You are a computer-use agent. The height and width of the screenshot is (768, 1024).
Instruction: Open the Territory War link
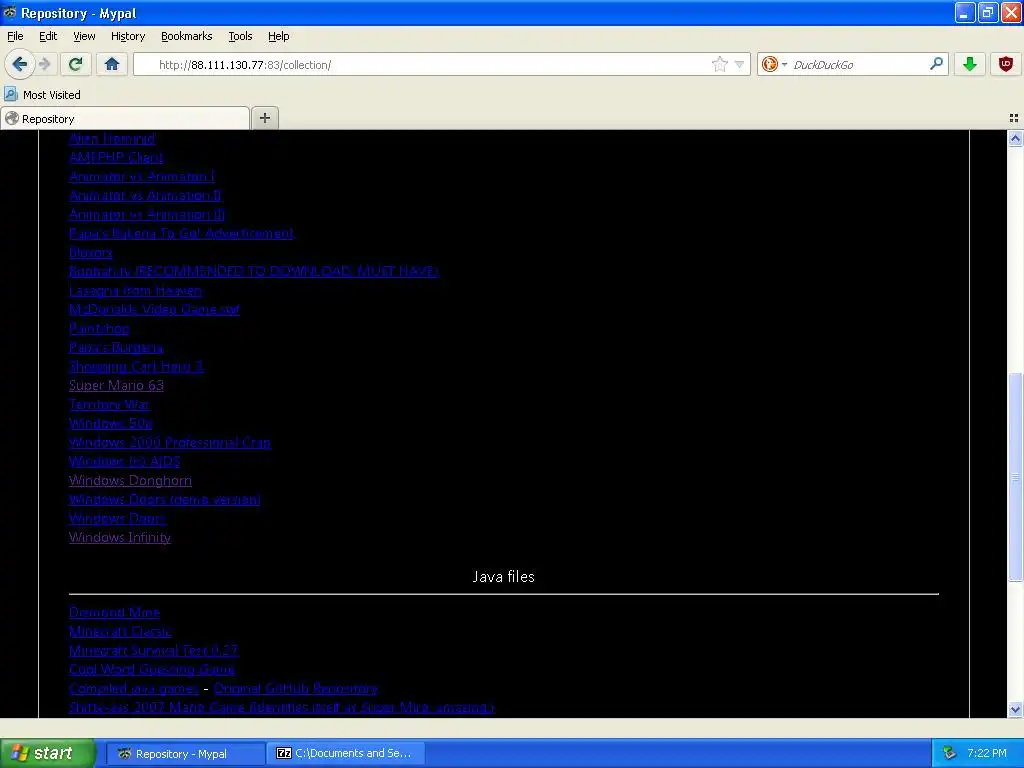coord(109,404)
